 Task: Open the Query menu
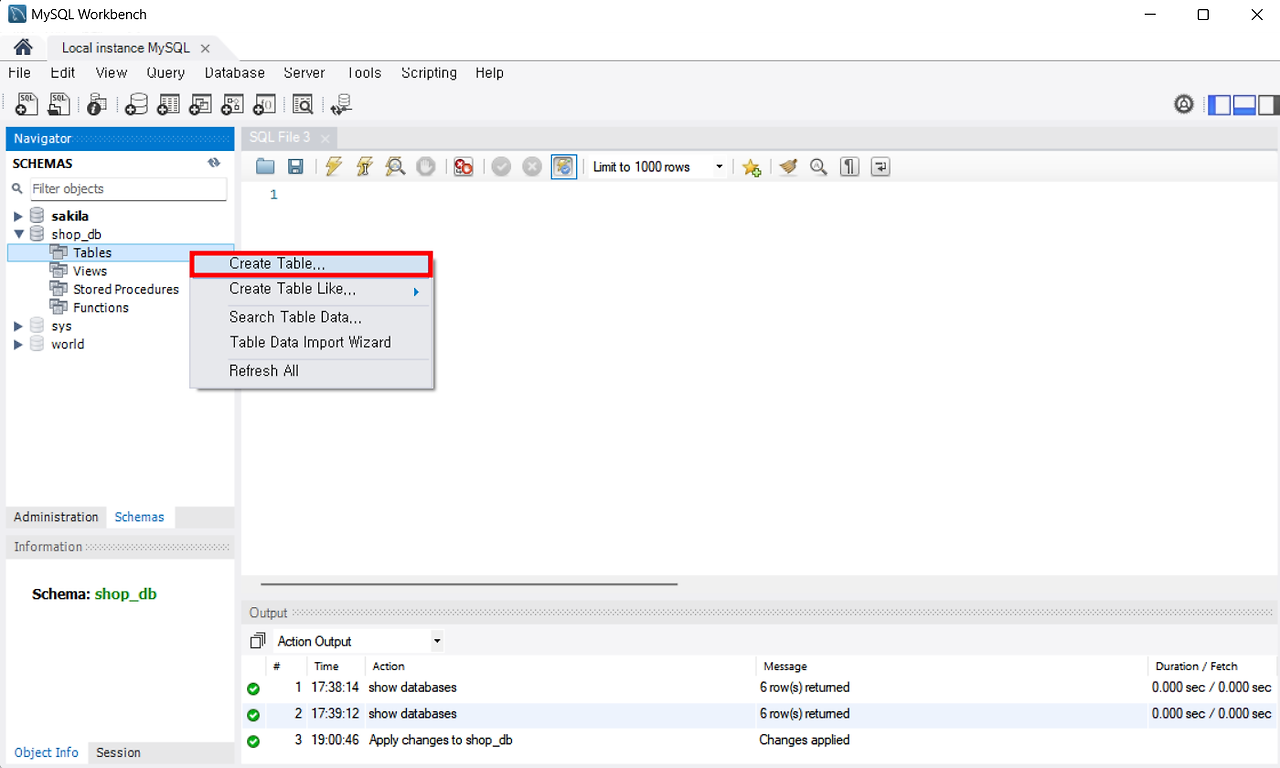[166, 73]
